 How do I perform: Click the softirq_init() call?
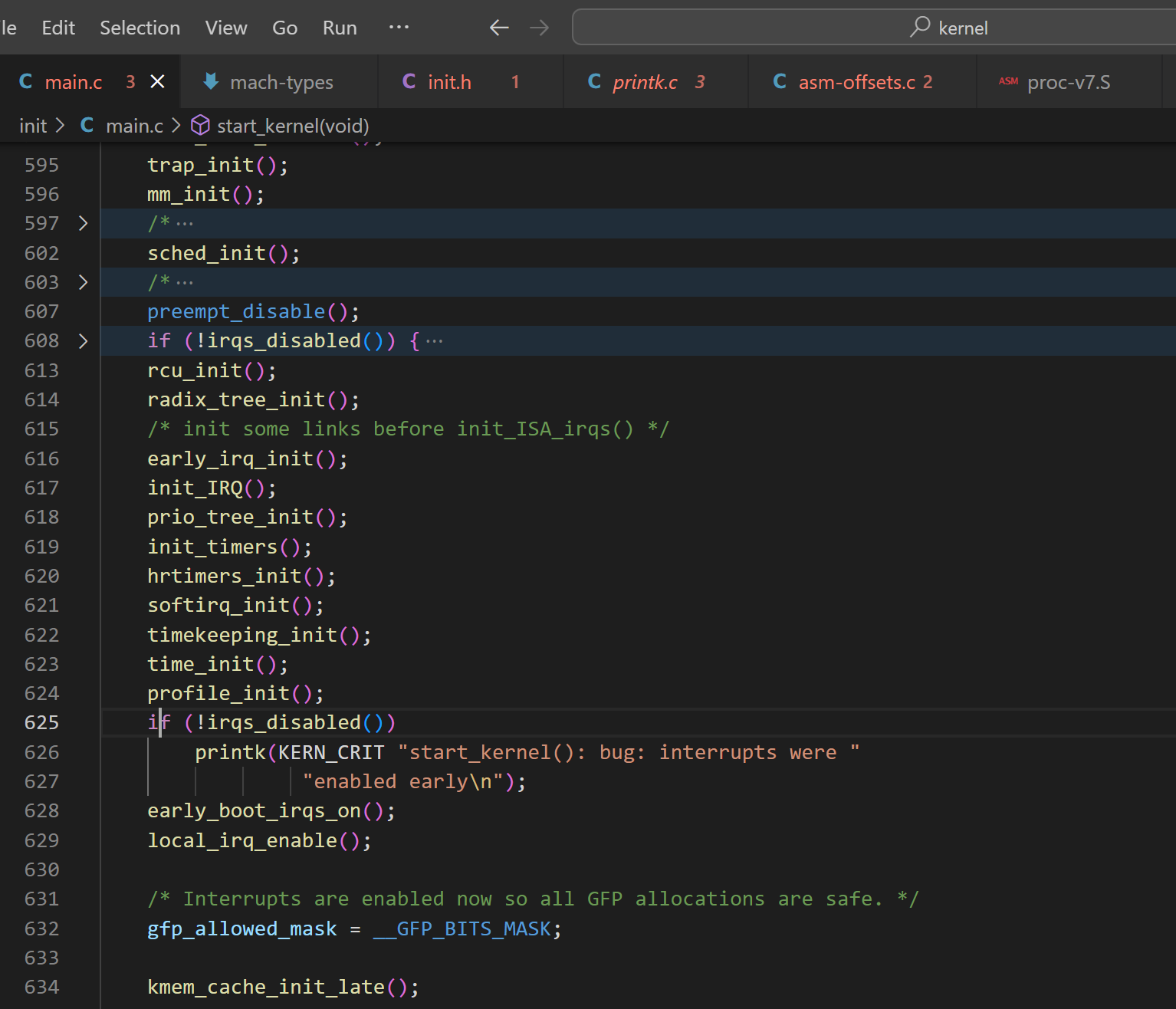coord(235,605)
